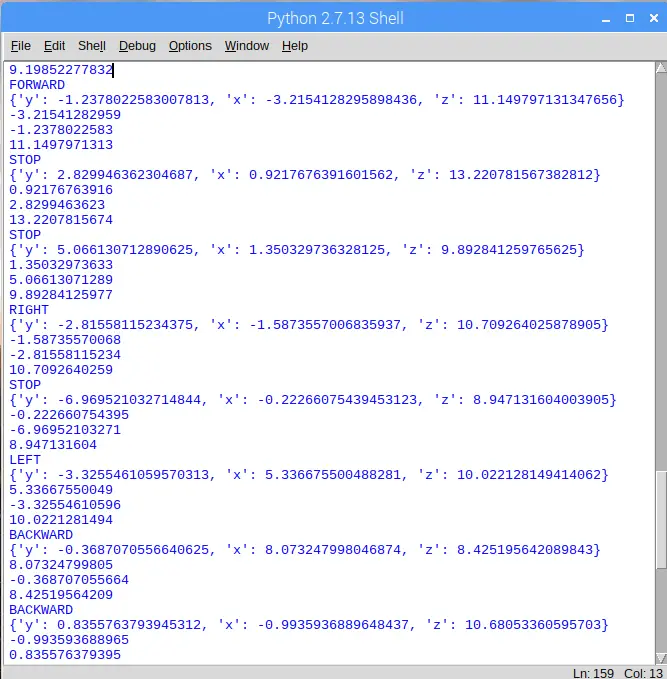Open the Window menu
The height and width of the screenshot is (679, 667).
pyautogui.click(x=247, y=46)
